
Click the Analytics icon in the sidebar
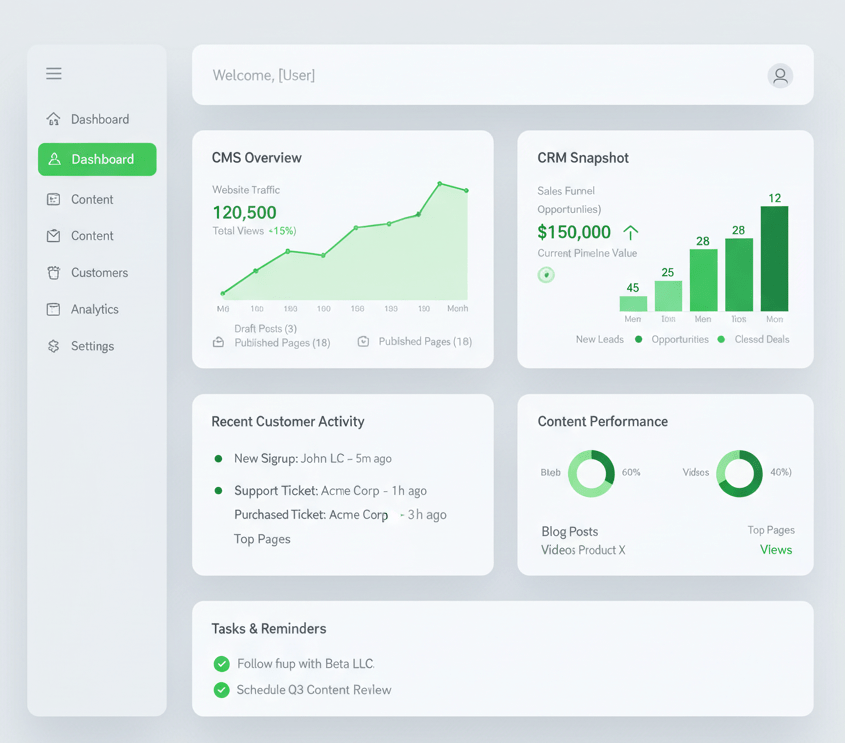[x=54, y=310]
